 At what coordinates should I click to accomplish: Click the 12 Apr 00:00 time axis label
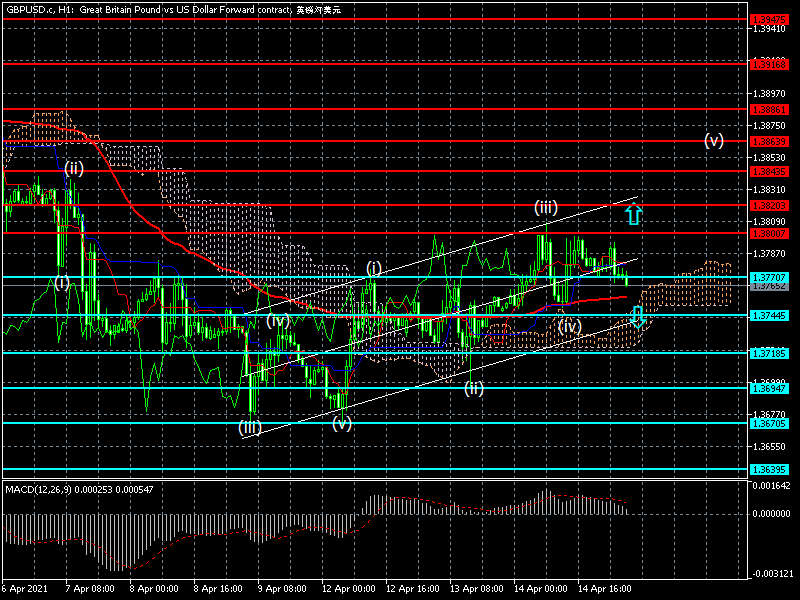[x=349, y=589]
